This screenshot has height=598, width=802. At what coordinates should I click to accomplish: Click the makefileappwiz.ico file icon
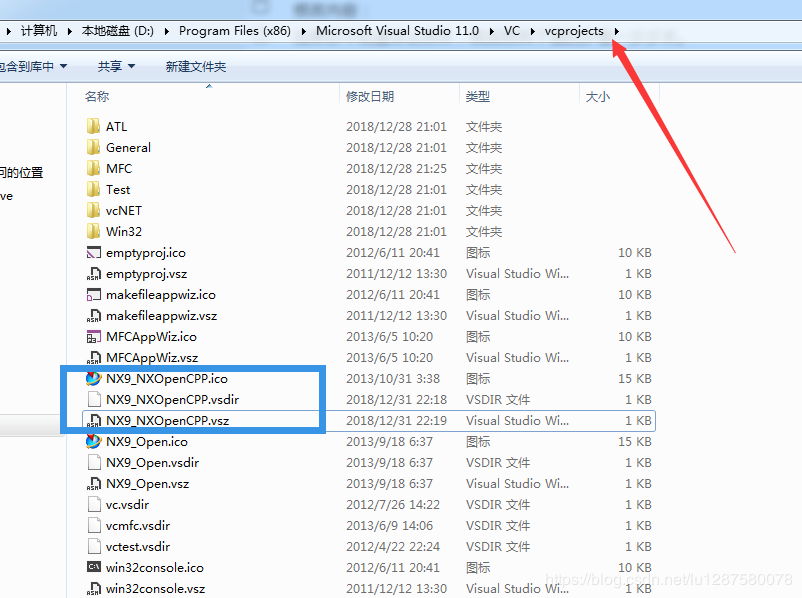(94, 295)
